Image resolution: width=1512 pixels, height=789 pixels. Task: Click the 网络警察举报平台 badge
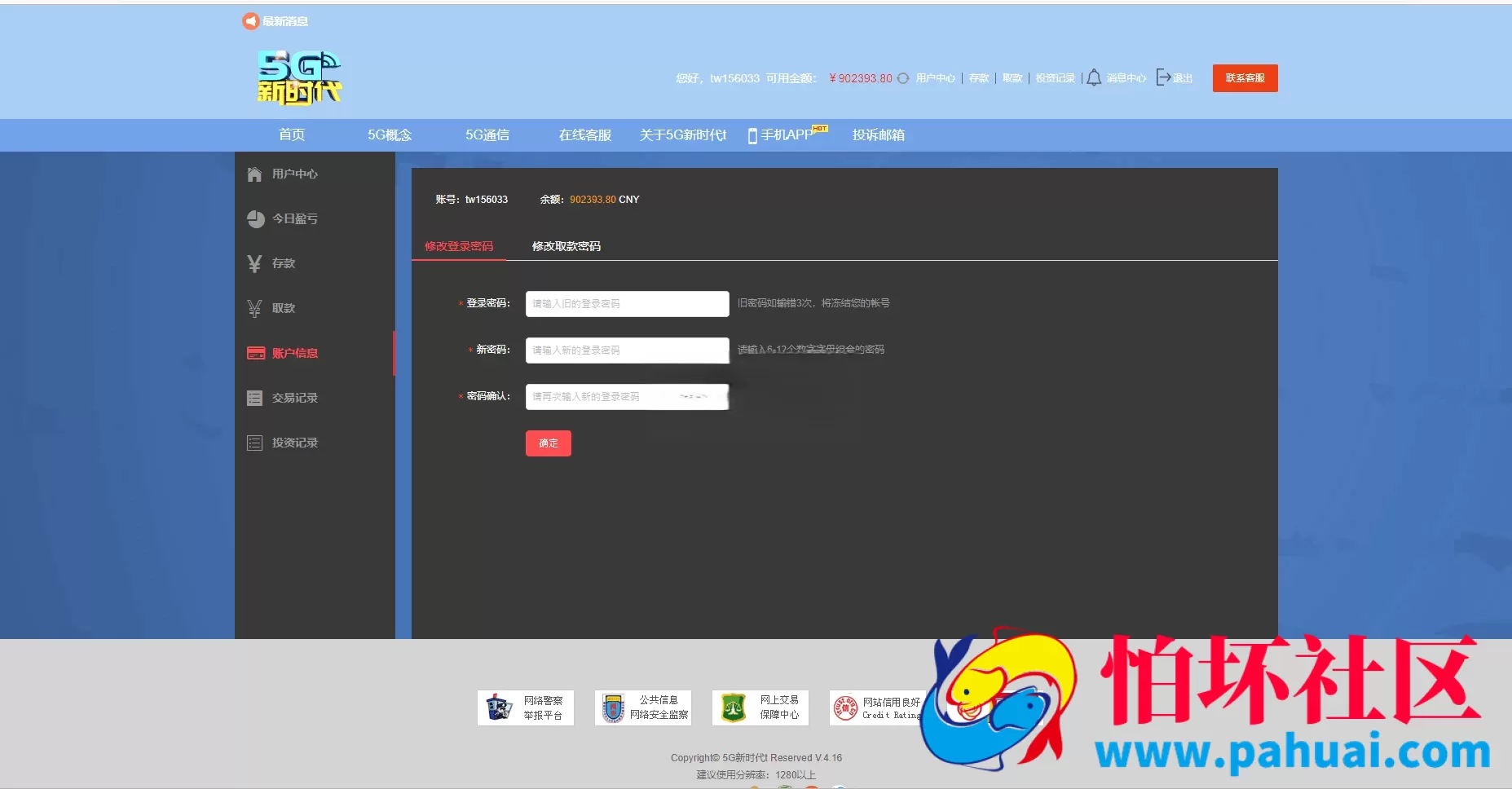pyautogui.click(x=525, y=707)
